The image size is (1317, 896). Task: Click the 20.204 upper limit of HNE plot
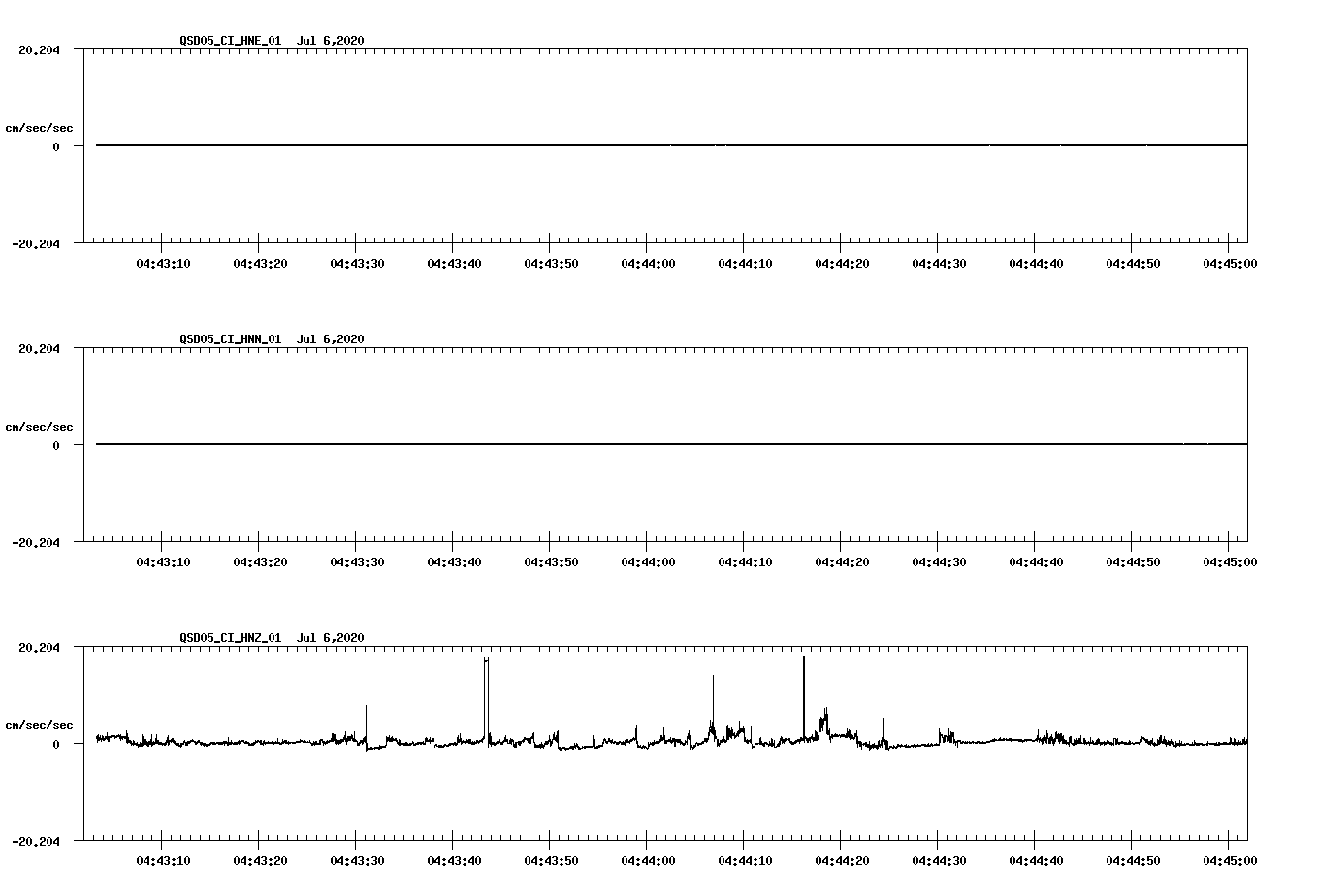(x=39, y=50)
